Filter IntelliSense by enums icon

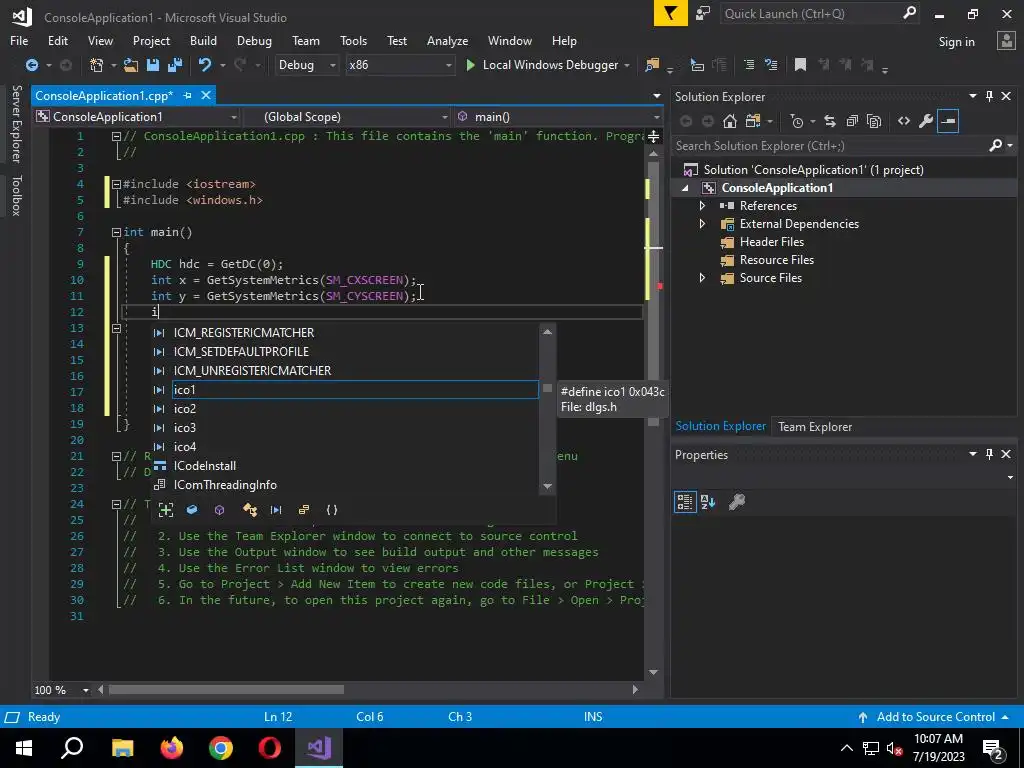pos(304,510)
